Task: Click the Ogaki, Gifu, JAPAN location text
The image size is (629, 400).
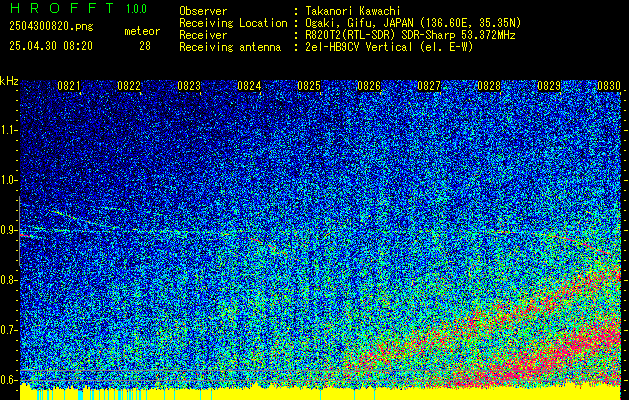Action: coord(413,23)
